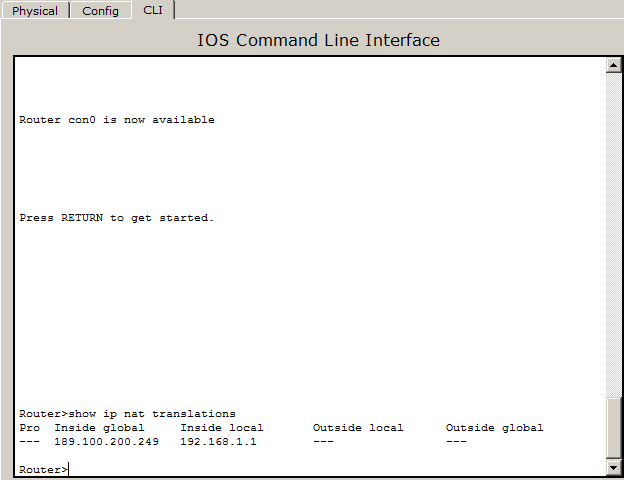
Task: Click the dashes under Outside global
Action: (456, 442)
